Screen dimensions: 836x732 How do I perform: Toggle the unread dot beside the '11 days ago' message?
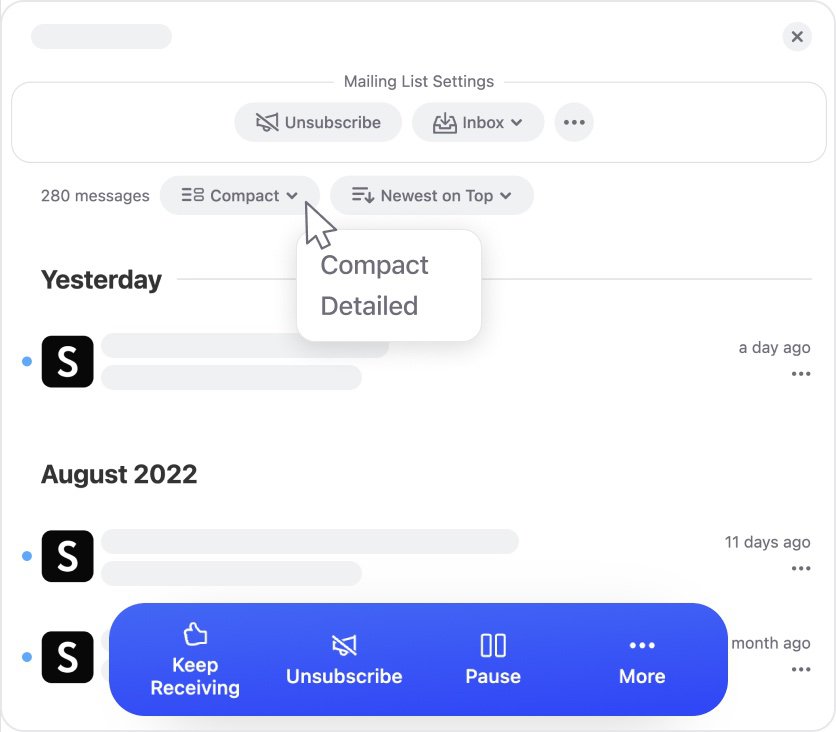[26, 556]
